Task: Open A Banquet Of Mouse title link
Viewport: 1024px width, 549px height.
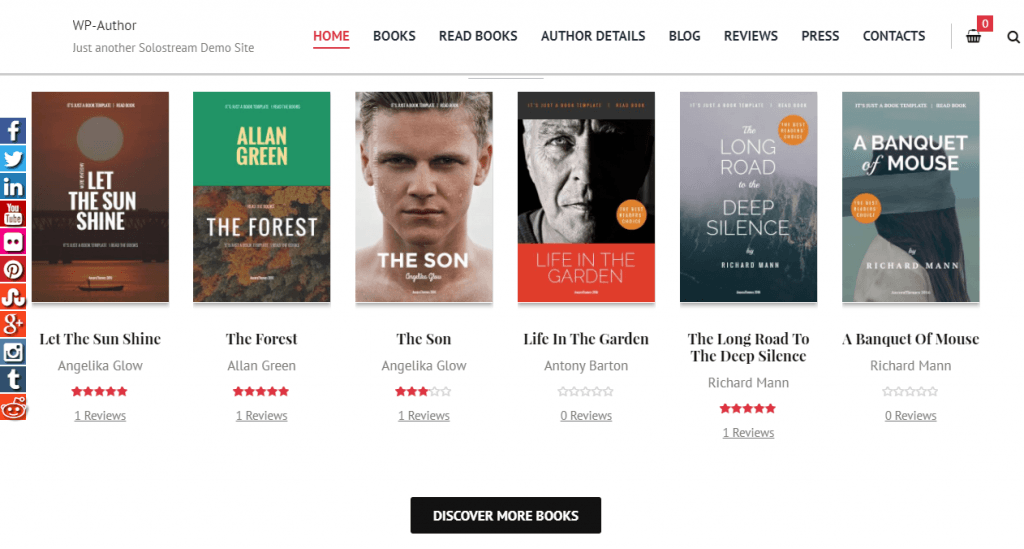Action: coord(910,339)
